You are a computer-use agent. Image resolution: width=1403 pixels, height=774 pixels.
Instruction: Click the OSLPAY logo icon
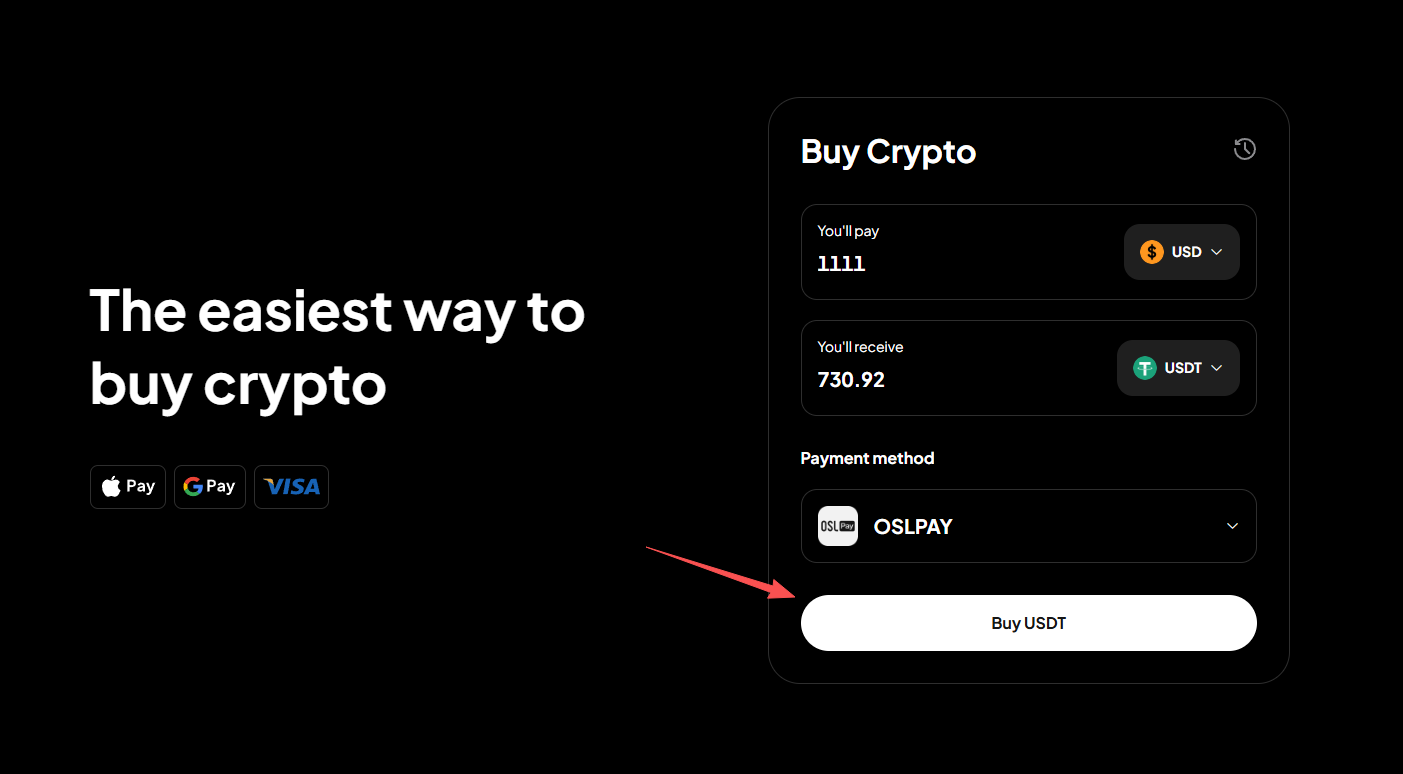[837, 526]
